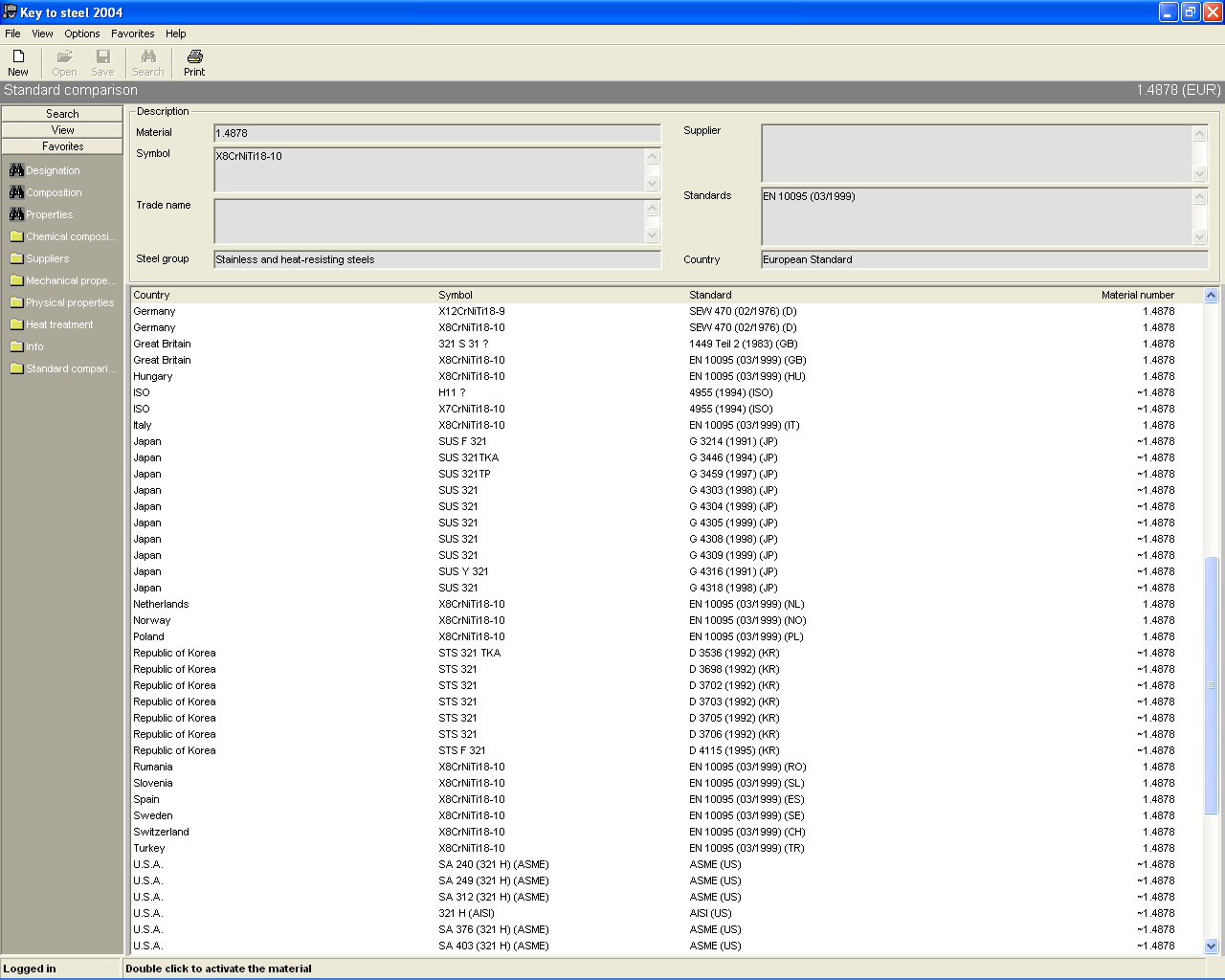Click the Material field showing 1.4878
Viewport: 1225px width, 980px height.
tap(437, 133)
